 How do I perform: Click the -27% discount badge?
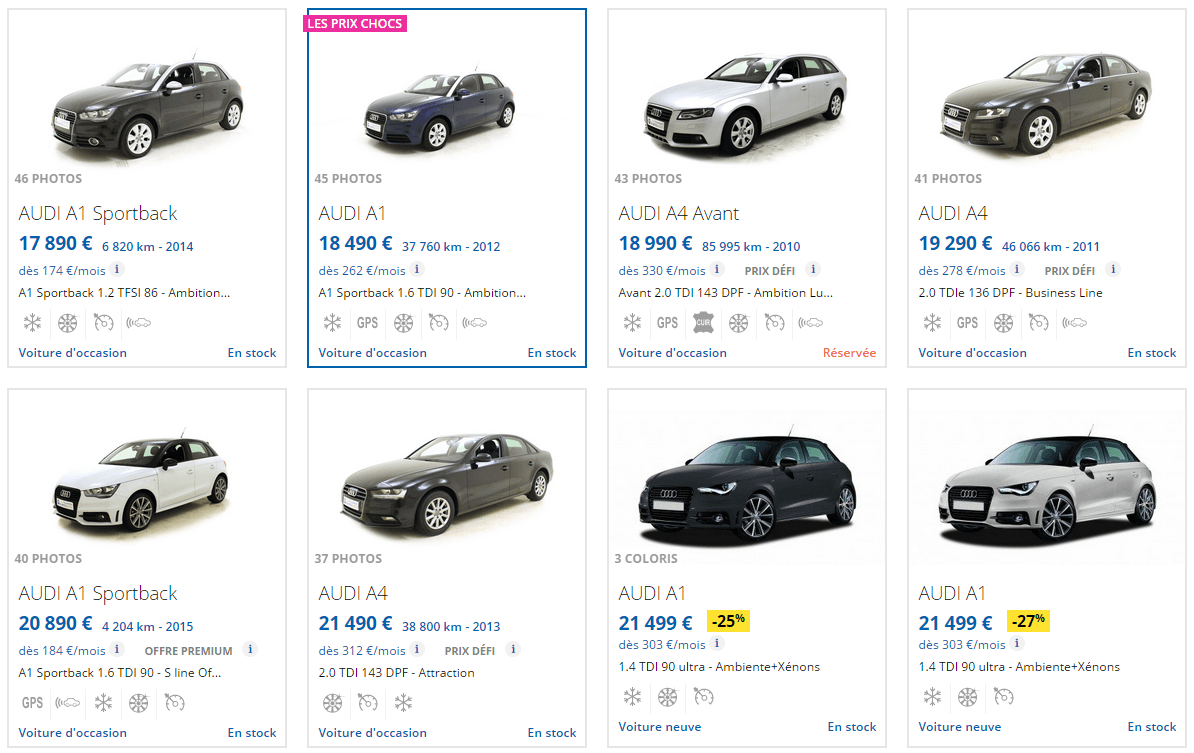coord(1027,621)
